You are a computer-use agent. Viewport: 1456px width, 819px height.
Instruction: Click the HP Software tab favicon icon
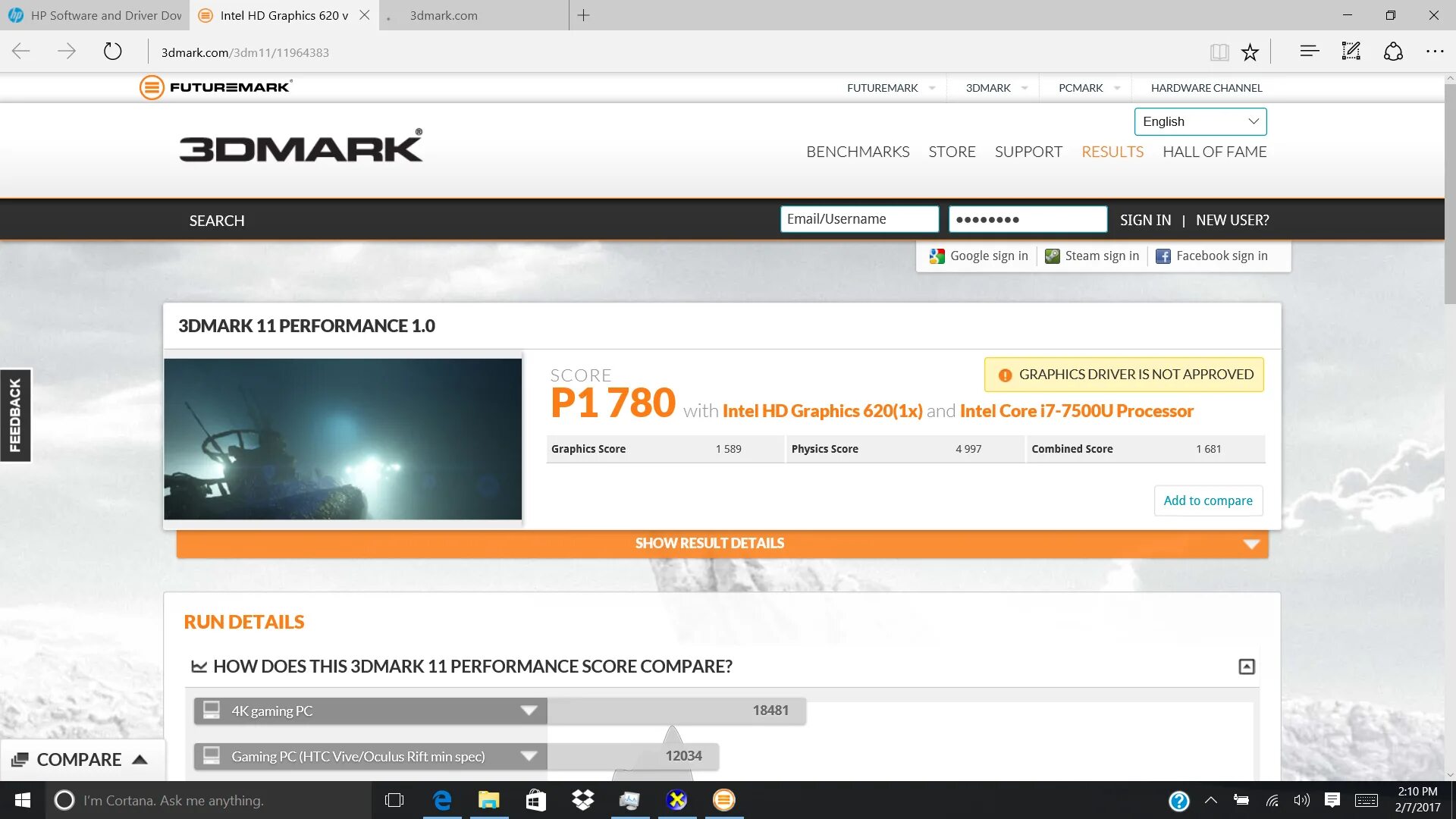(x=19, y=15)
